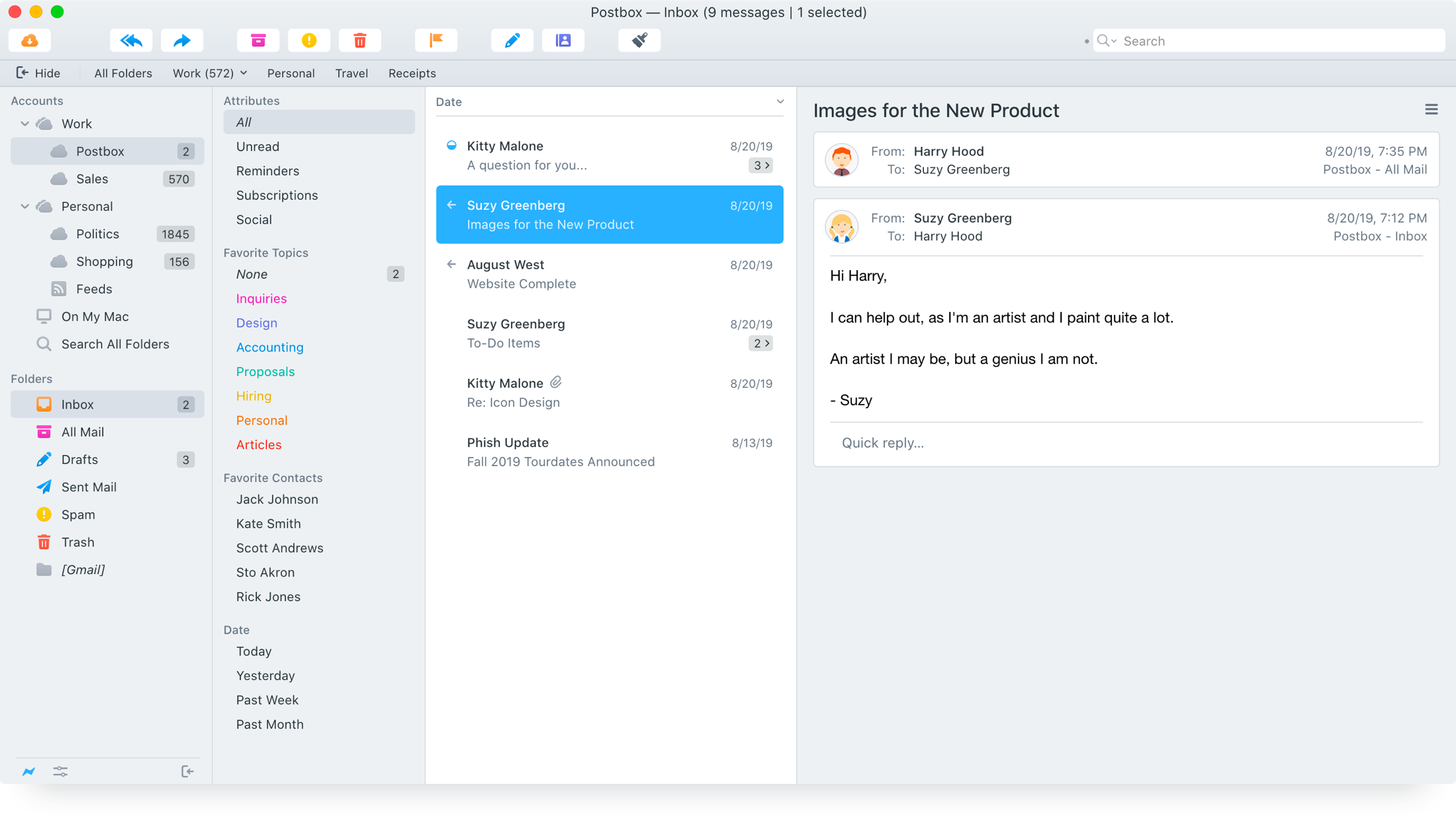This screenshot has width=1456, height=821.
Task: Open the Contacts address book icon
Action: pyautogui.click(x=563, y=41)
